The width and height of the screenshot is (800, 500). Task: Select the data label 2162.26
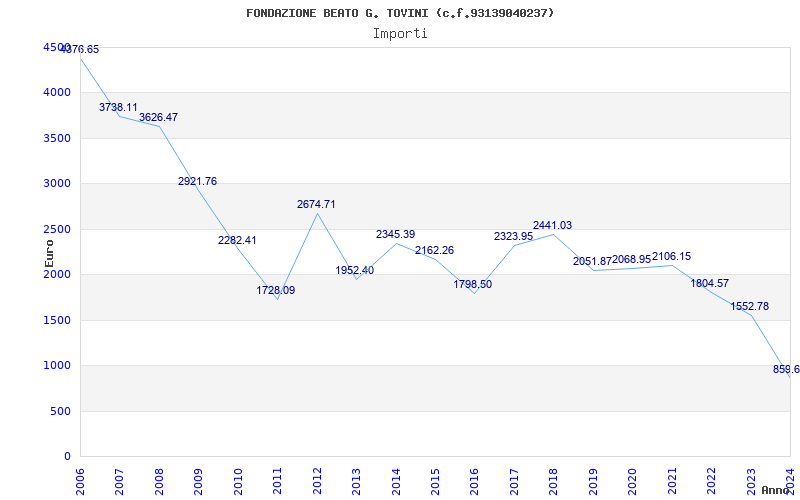tap(434, 251)
